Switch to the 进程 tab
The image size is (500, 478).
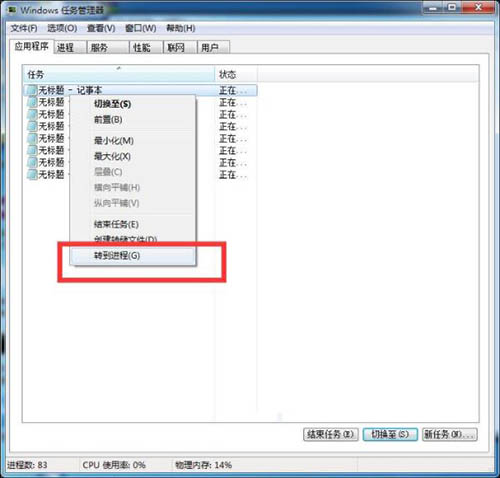[70, 48]
